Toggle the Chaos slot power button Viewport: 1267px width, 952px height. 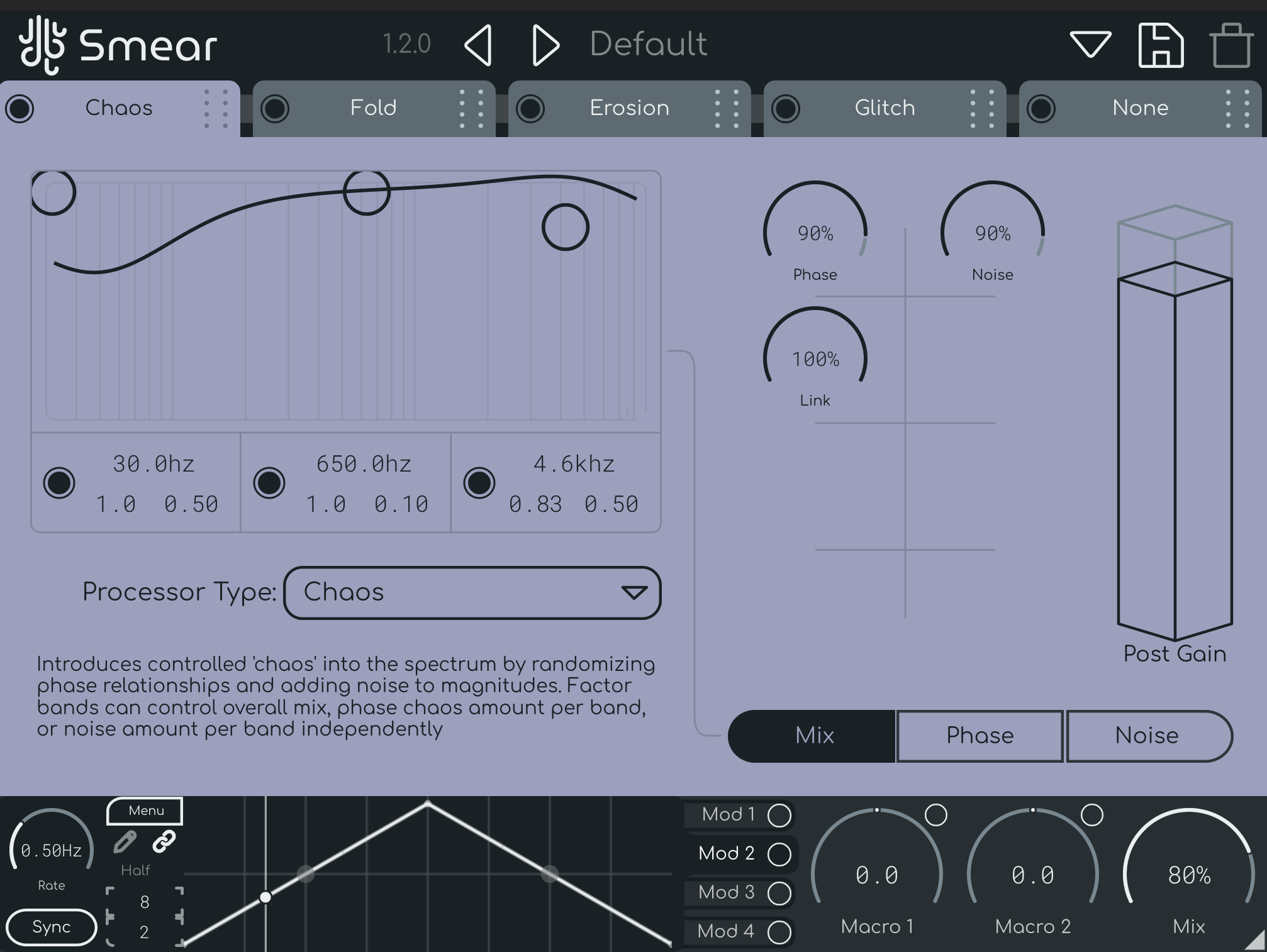point(20,108)
